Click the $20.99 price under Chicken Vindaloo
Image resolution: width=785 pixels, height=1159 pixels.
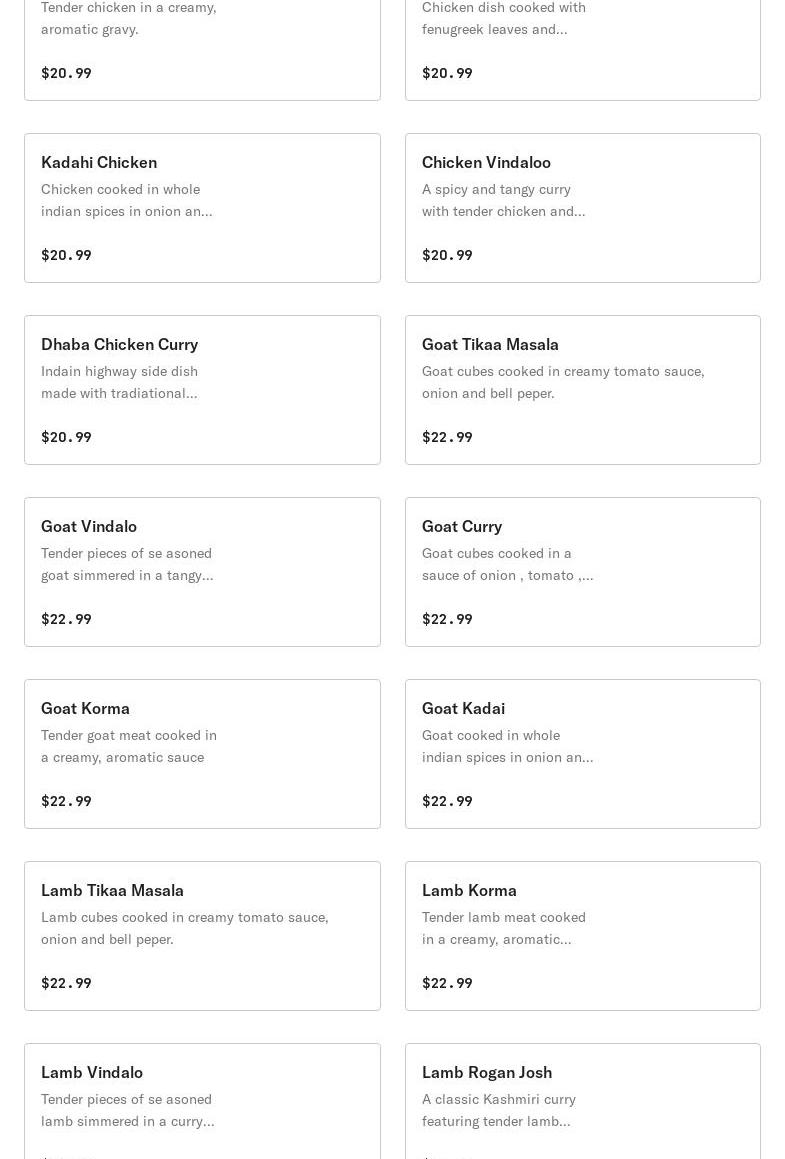[447, 255]
